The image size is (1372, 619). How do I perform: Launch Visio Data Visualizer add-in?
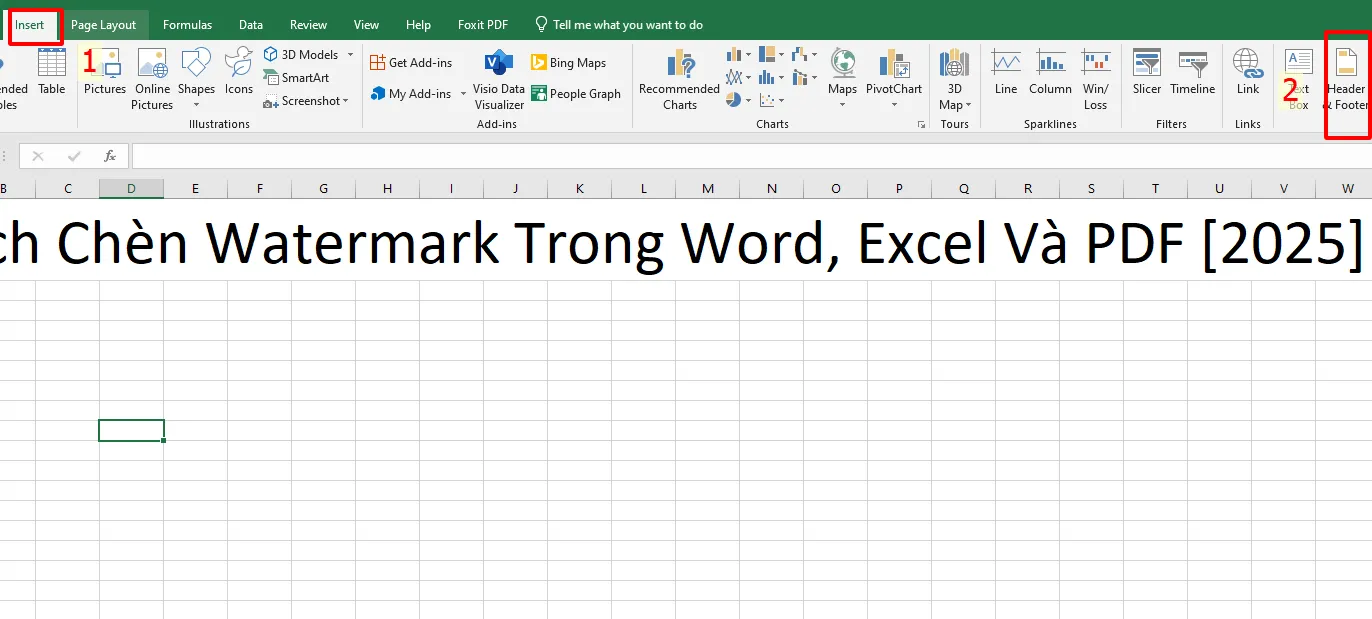(499, 78)
